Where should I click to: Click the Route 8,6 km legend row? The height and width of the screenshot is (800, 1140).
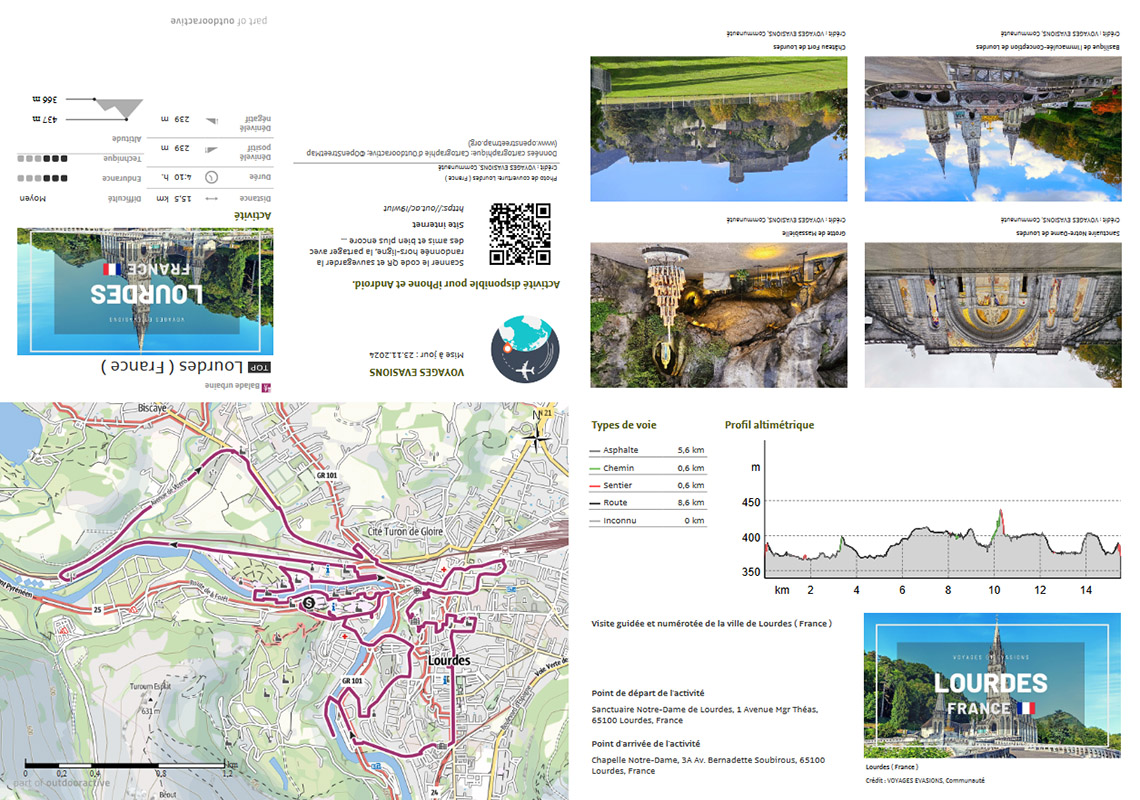[x=648, y=503]
